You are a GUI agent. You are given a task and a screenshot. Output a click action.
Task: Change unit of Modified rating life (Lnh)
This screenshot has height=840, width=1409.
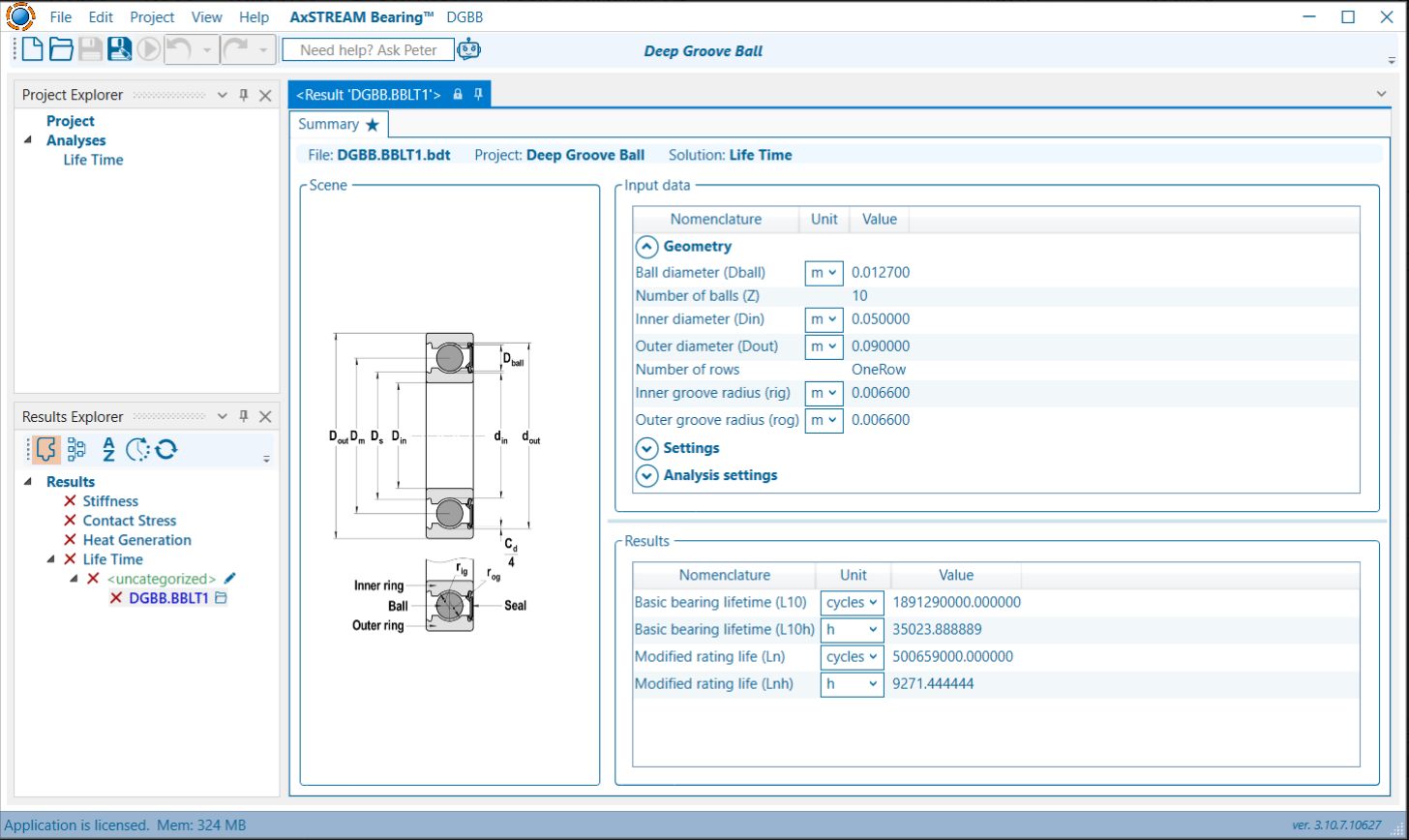(853, 684)
